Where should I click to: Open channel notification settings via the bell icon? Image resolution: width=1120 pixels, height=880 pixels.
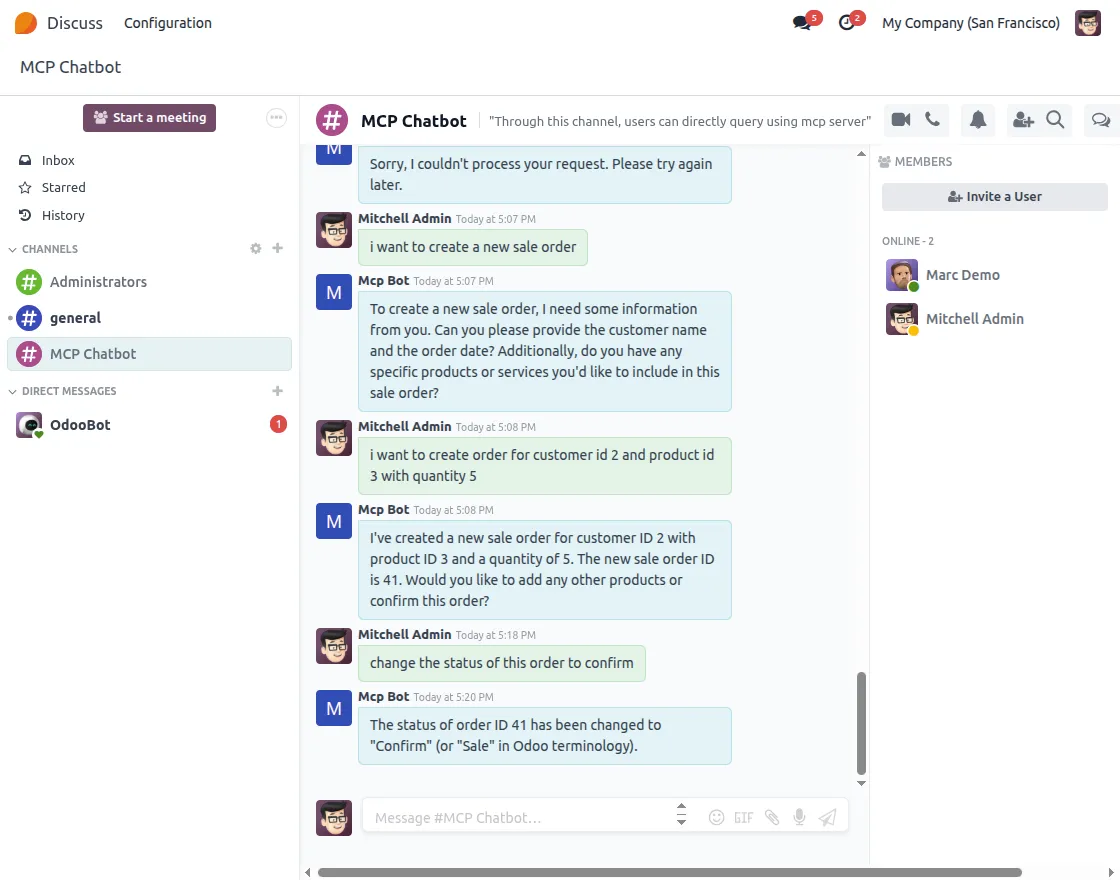pyautogui.click(x=977, y=120)
